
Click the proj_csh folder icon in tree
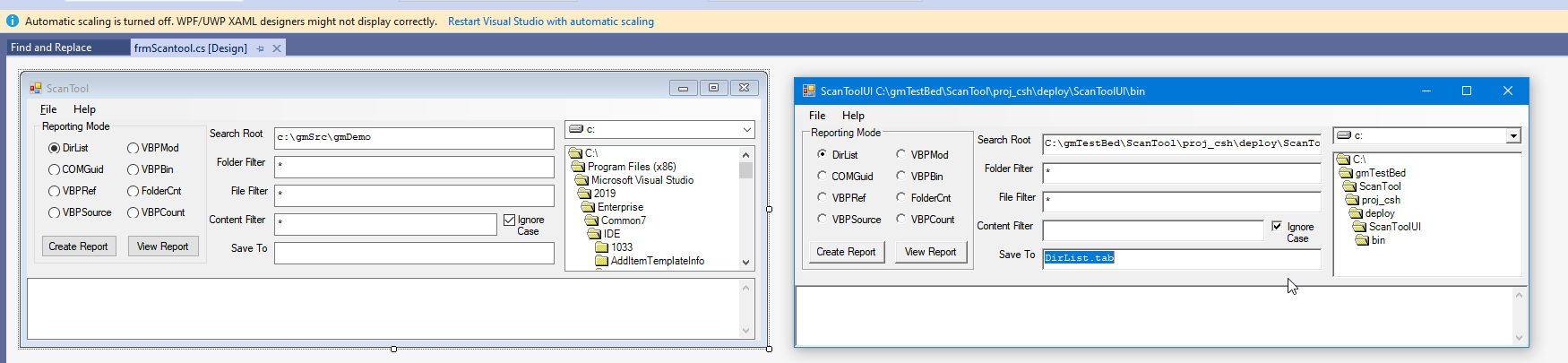click(1353, 200)
